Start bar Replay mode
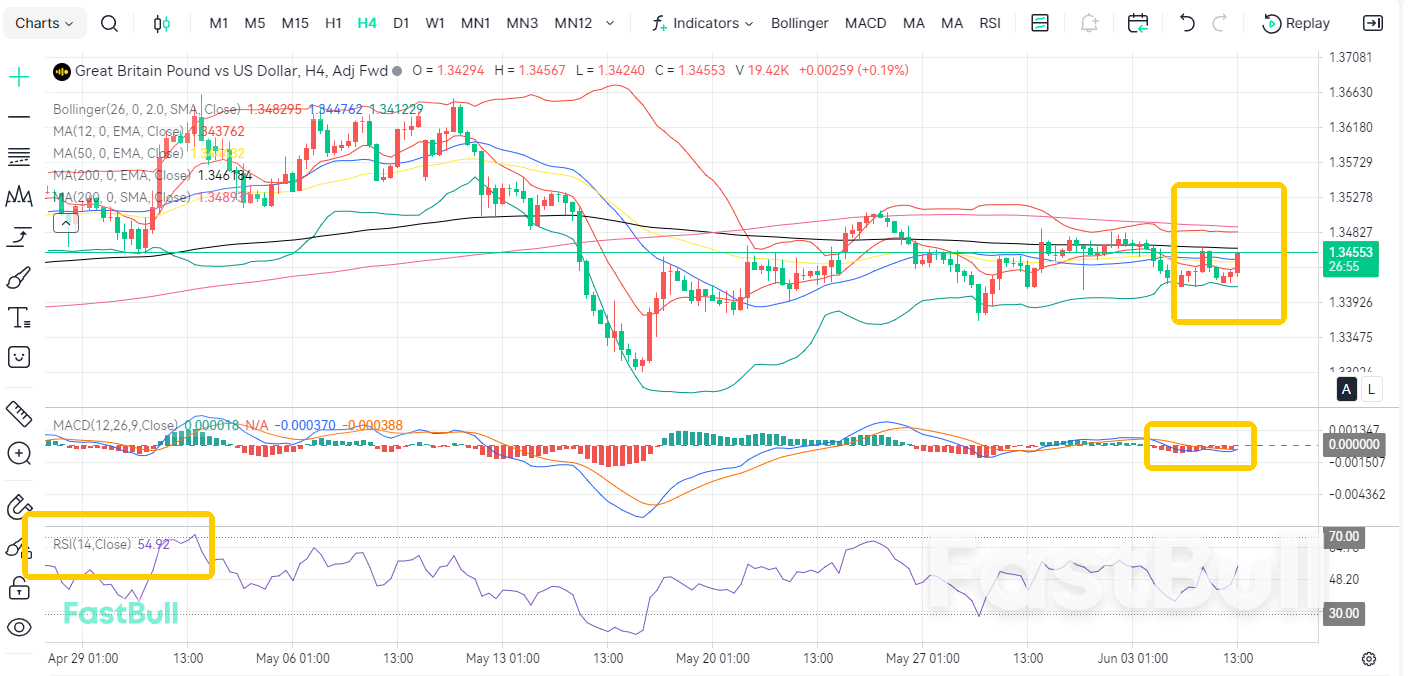Screen dimensions: 1408x676 click(x=1296, y=23)
